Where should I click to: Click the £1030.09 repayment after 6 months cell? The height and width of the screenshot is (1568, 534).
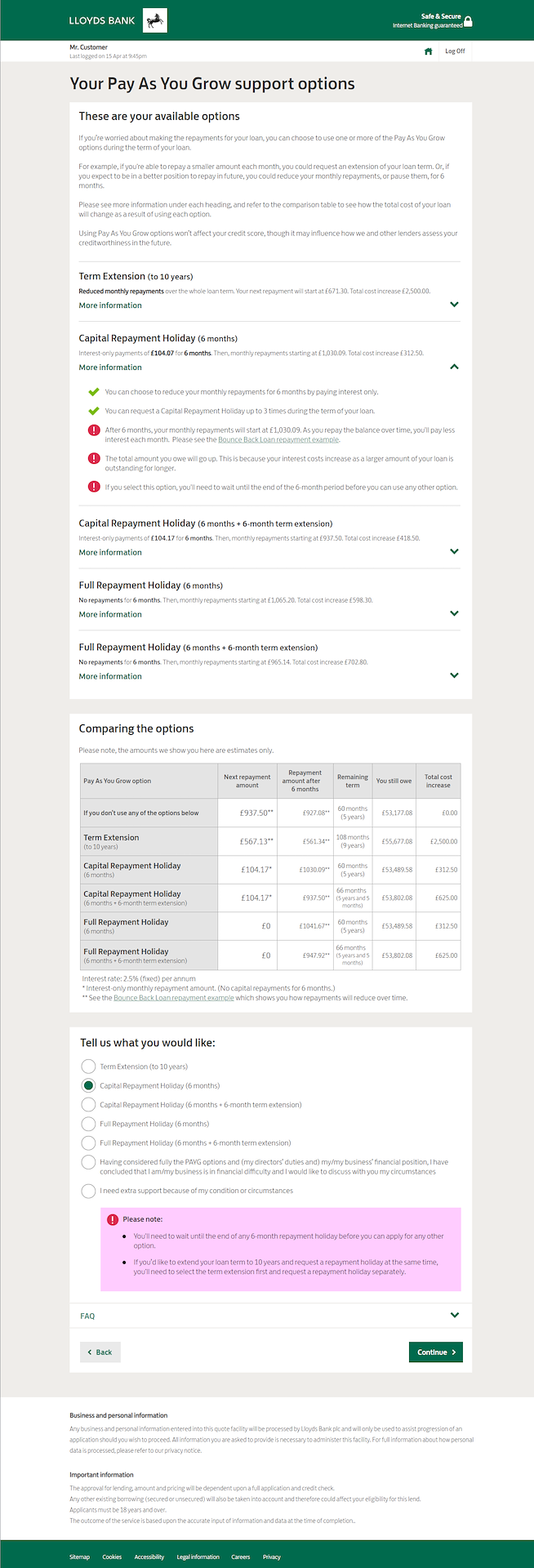tap(305, 870)
